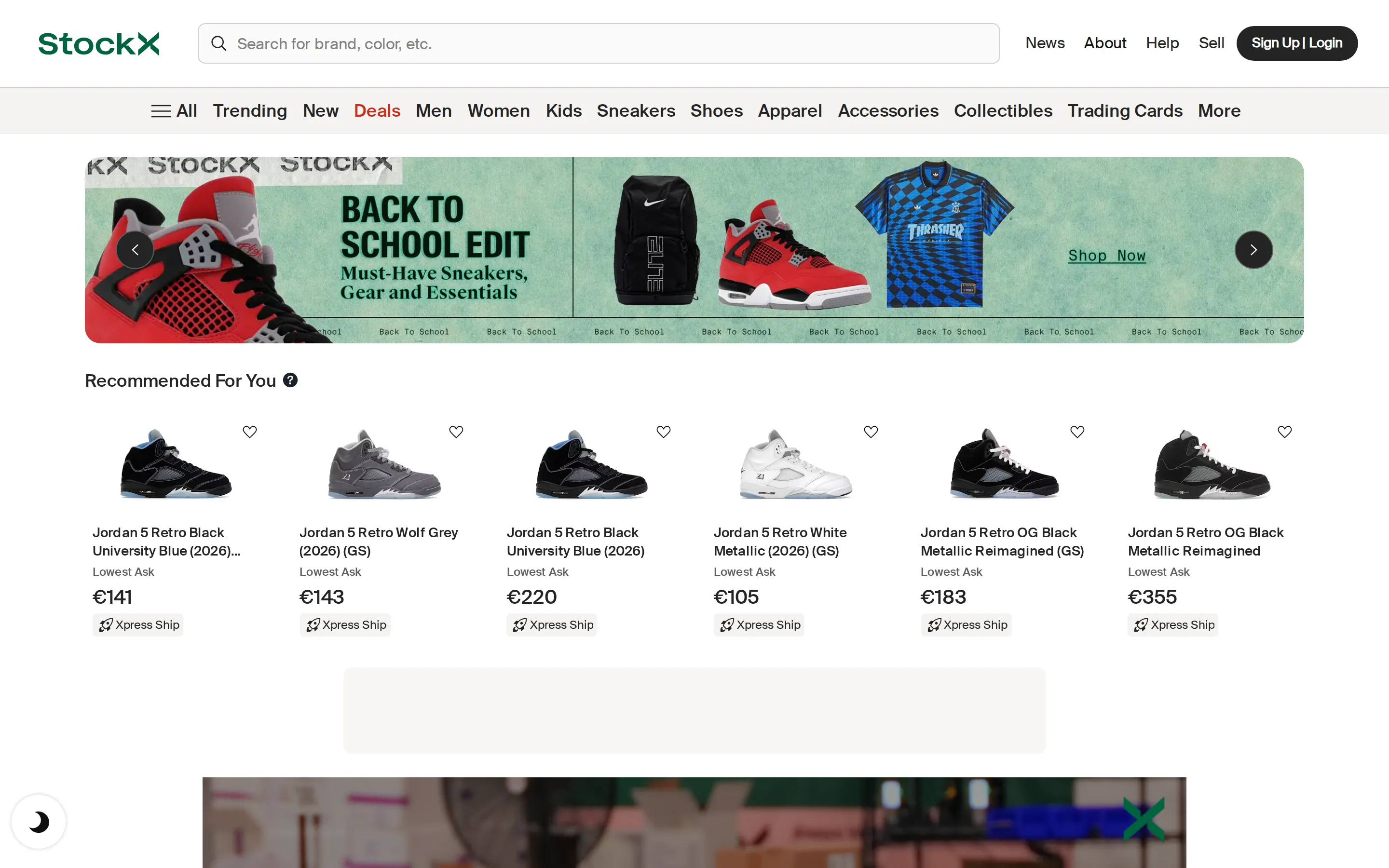Open the Kids category menu

(564, 111)
